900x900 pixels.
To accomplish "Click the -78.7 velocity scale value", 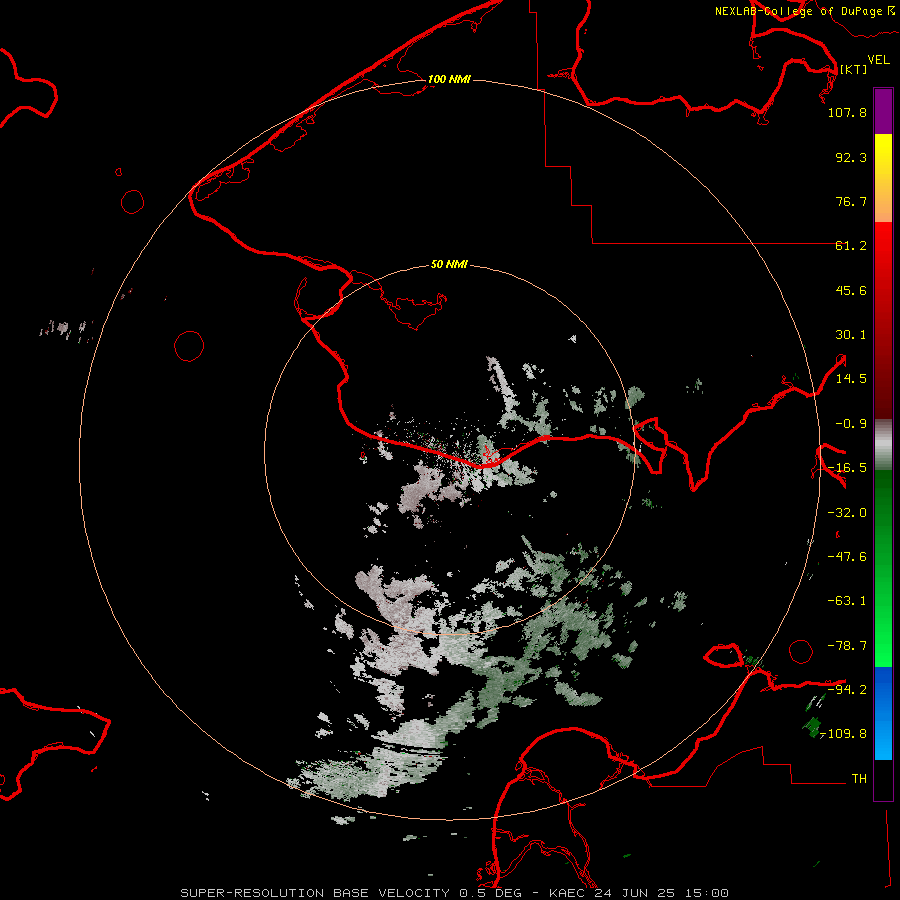I will [847, 646].
